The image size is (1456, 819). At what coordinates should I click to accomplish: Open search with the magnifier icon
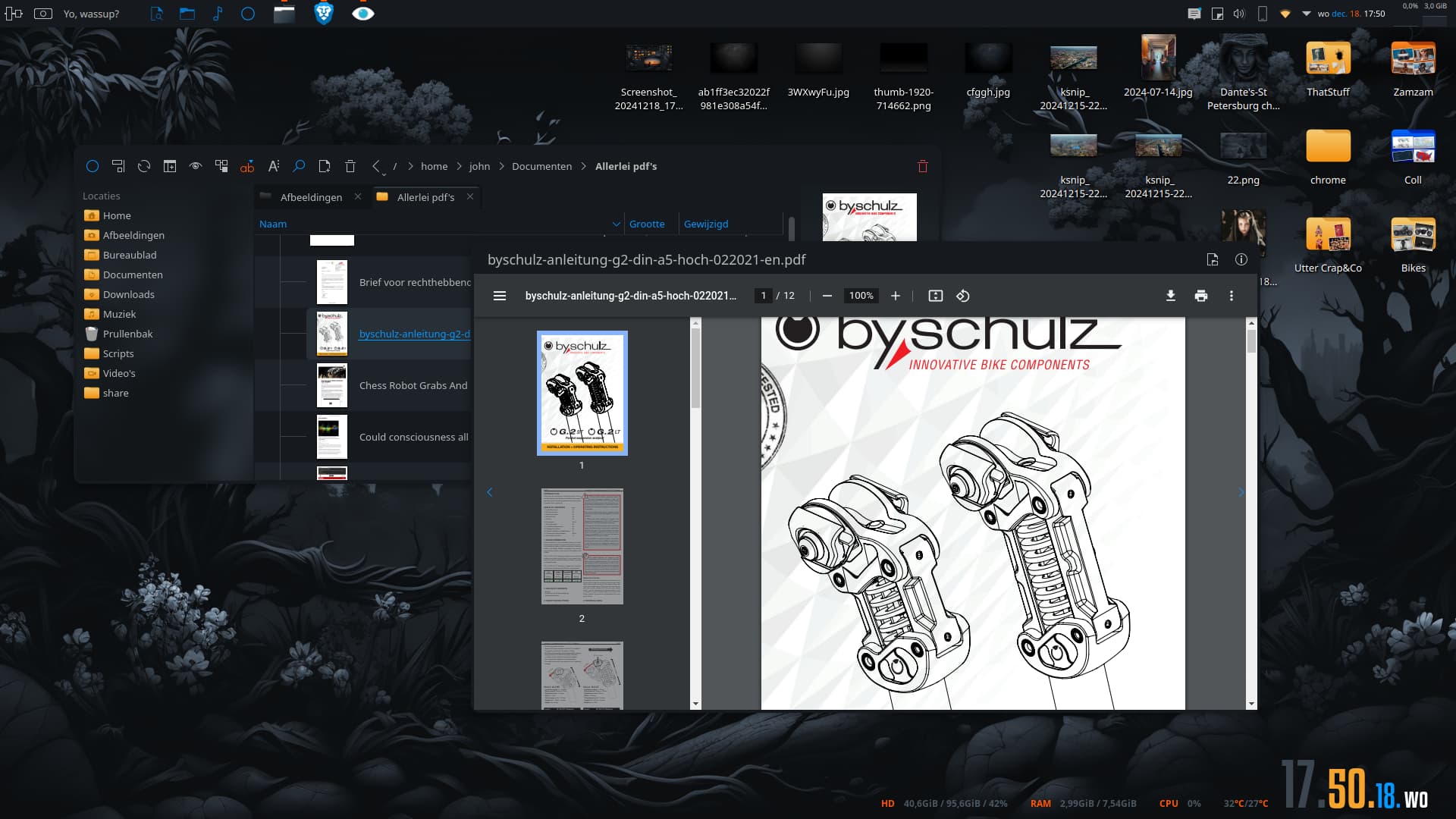click(x=299, y=166)
